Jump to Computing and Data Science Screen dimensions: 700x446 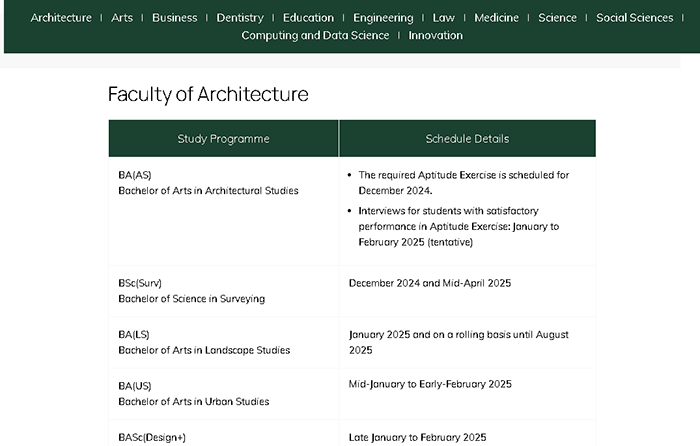[315, 35]
